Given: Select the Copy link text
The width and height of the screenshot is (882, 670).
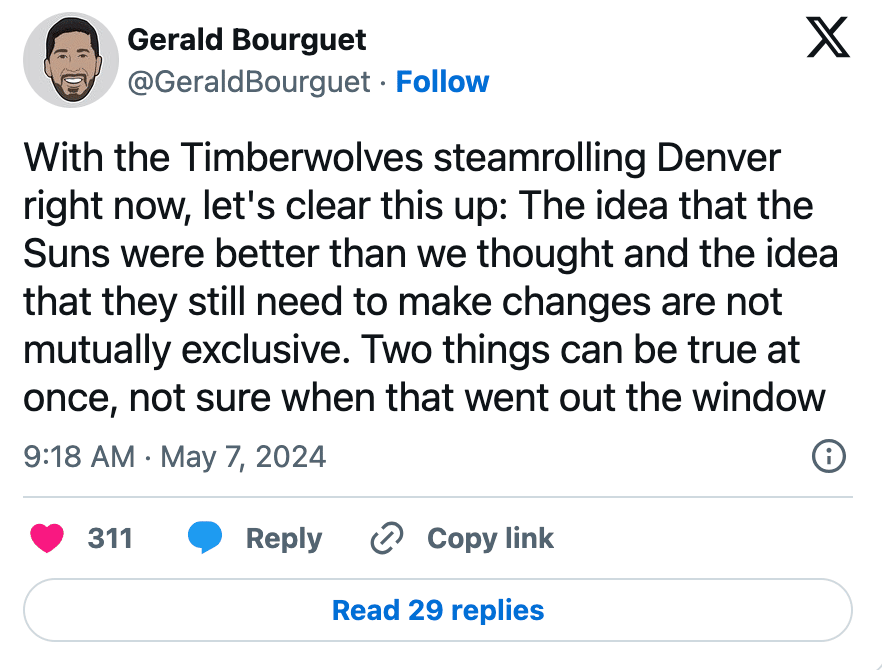Looking at the screenshot, I should [x=490, y=538].
